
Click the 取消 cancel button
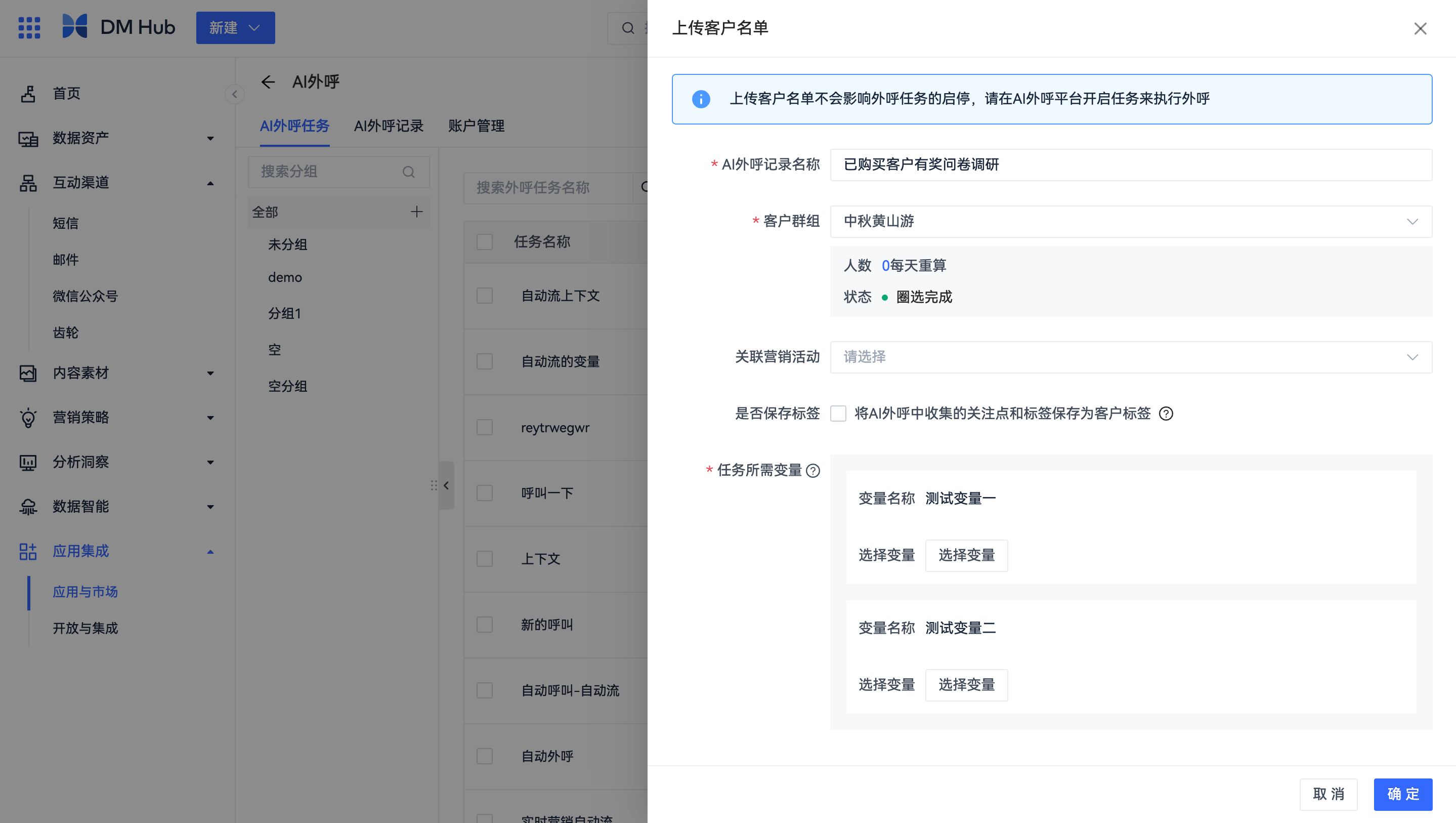[1329, 794]
